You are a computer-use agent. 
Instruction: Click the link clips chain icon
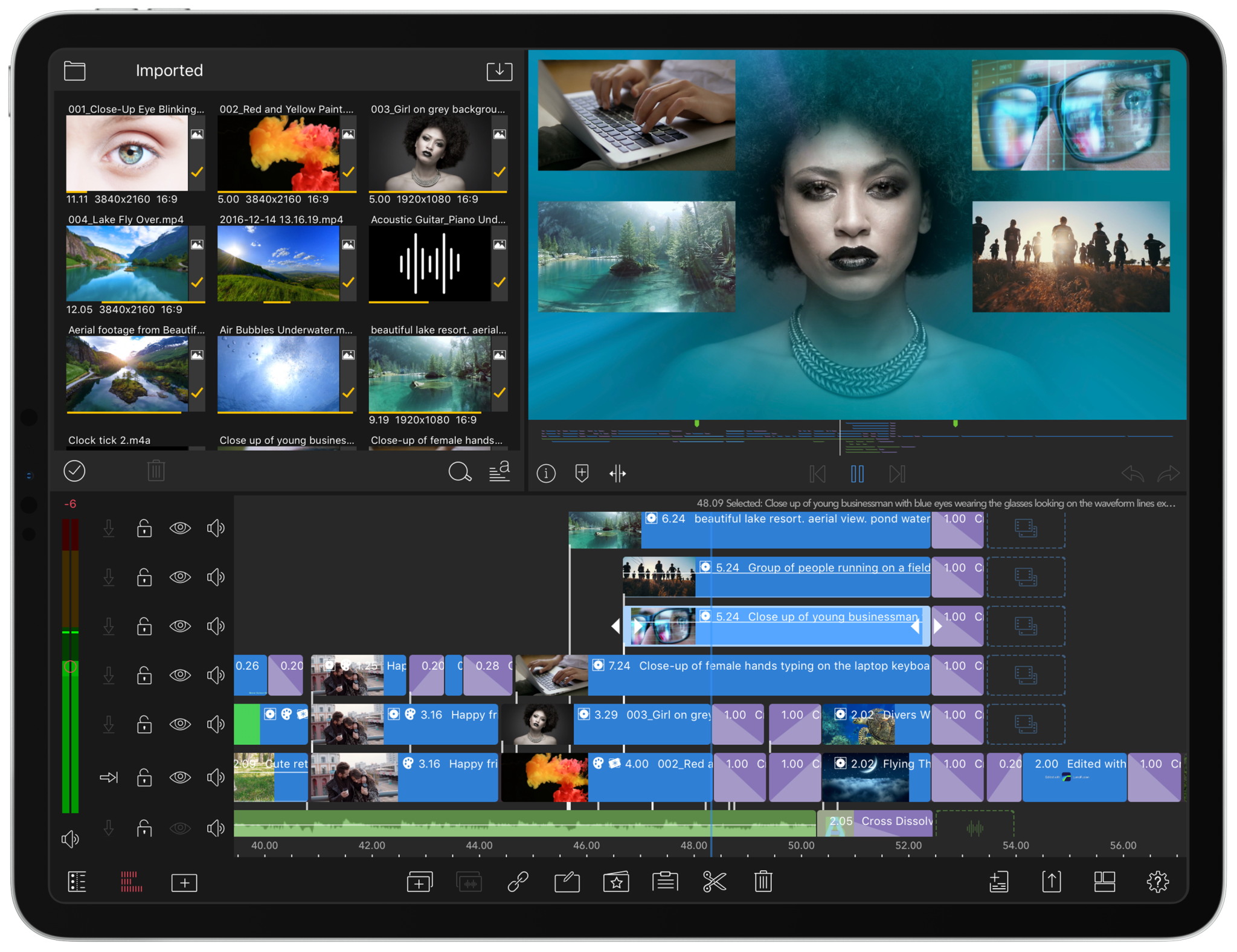518,882
